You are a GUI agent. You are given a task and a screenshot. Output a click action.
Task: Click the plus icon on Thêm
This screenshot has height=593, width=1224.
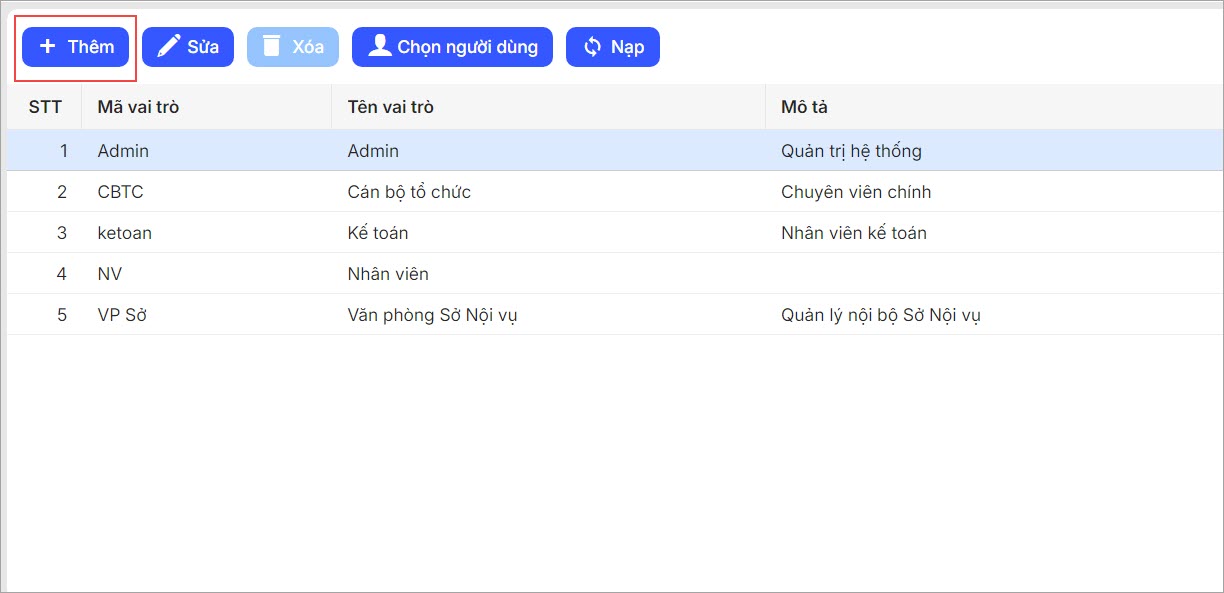[x=47, y=47]
